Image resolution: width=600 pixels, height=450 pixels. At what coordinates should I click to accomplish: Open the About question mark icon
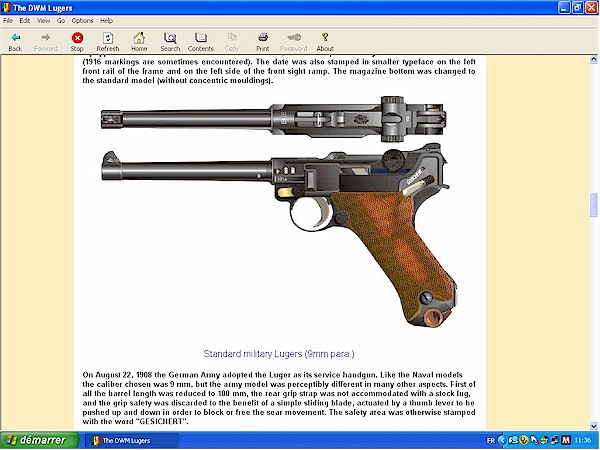click(x=325, y=42)
